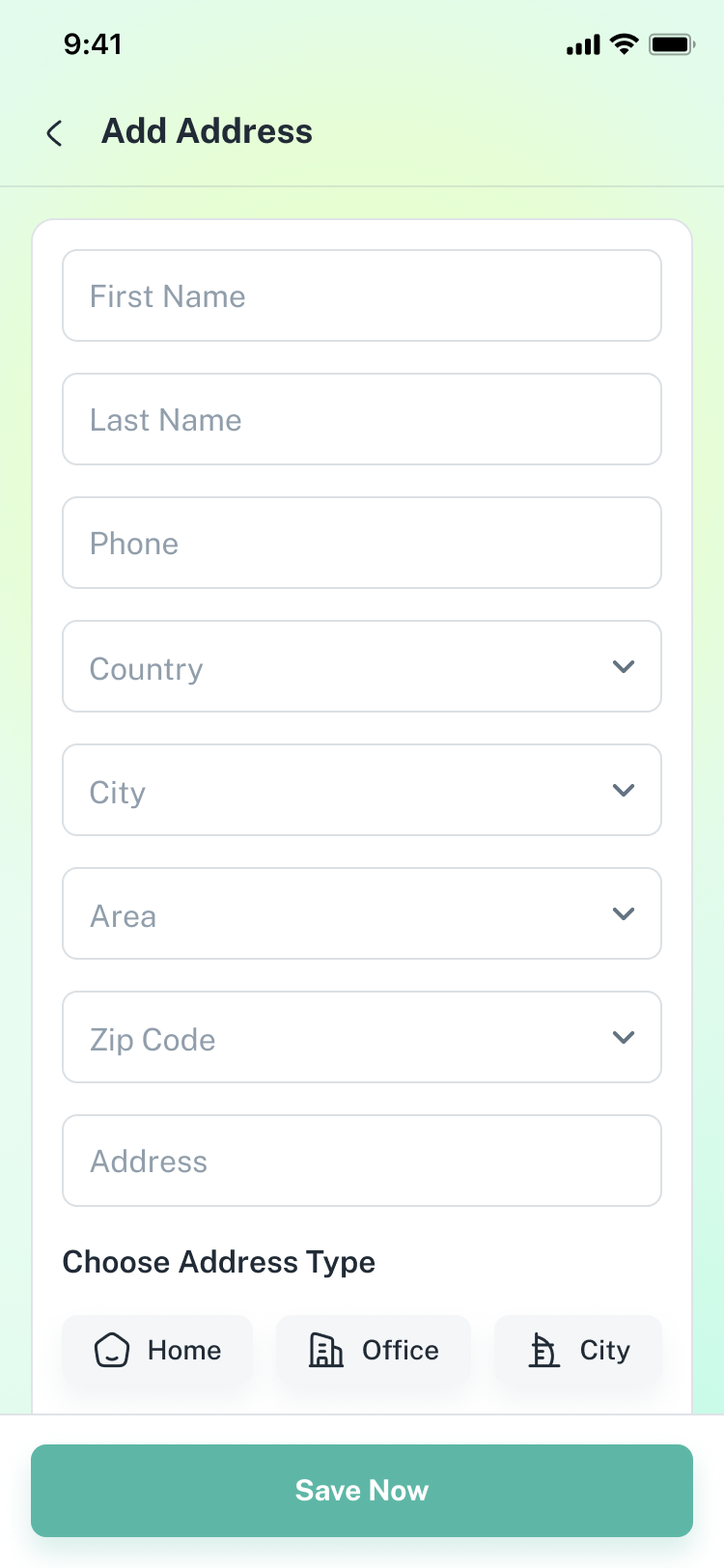Open the Country dropdown

pyautogui.click(x=362, y=666)
